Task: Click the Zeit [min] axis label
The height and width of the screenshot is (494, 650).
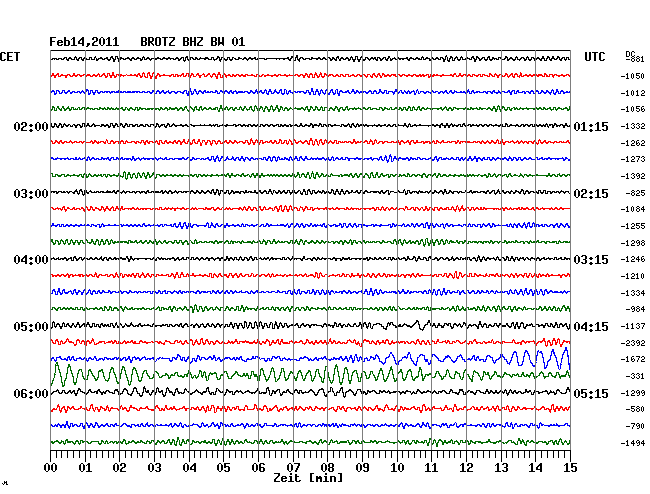Action: pos(311,479)
